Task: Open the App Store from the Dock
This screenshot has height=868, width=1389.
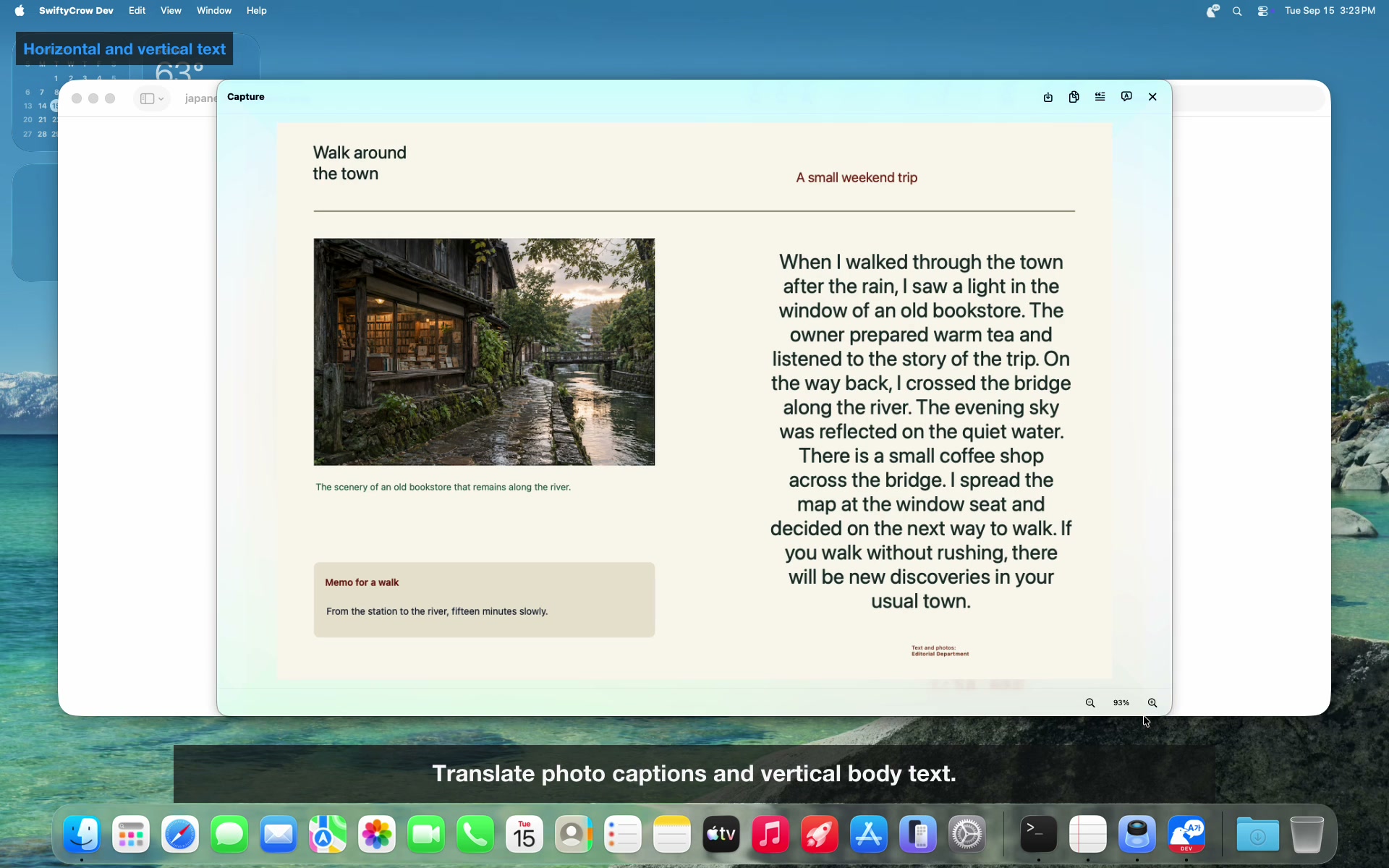Action: click(x=869, y=835)
